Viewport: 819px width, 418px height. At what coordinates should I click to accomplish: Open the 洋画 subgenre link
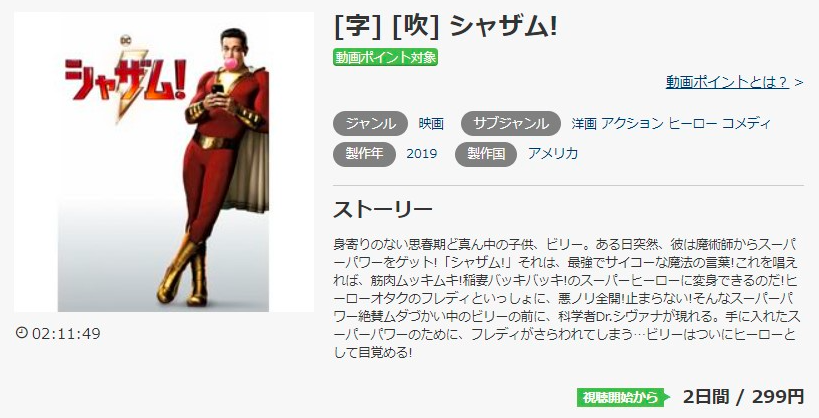[584, 124]
